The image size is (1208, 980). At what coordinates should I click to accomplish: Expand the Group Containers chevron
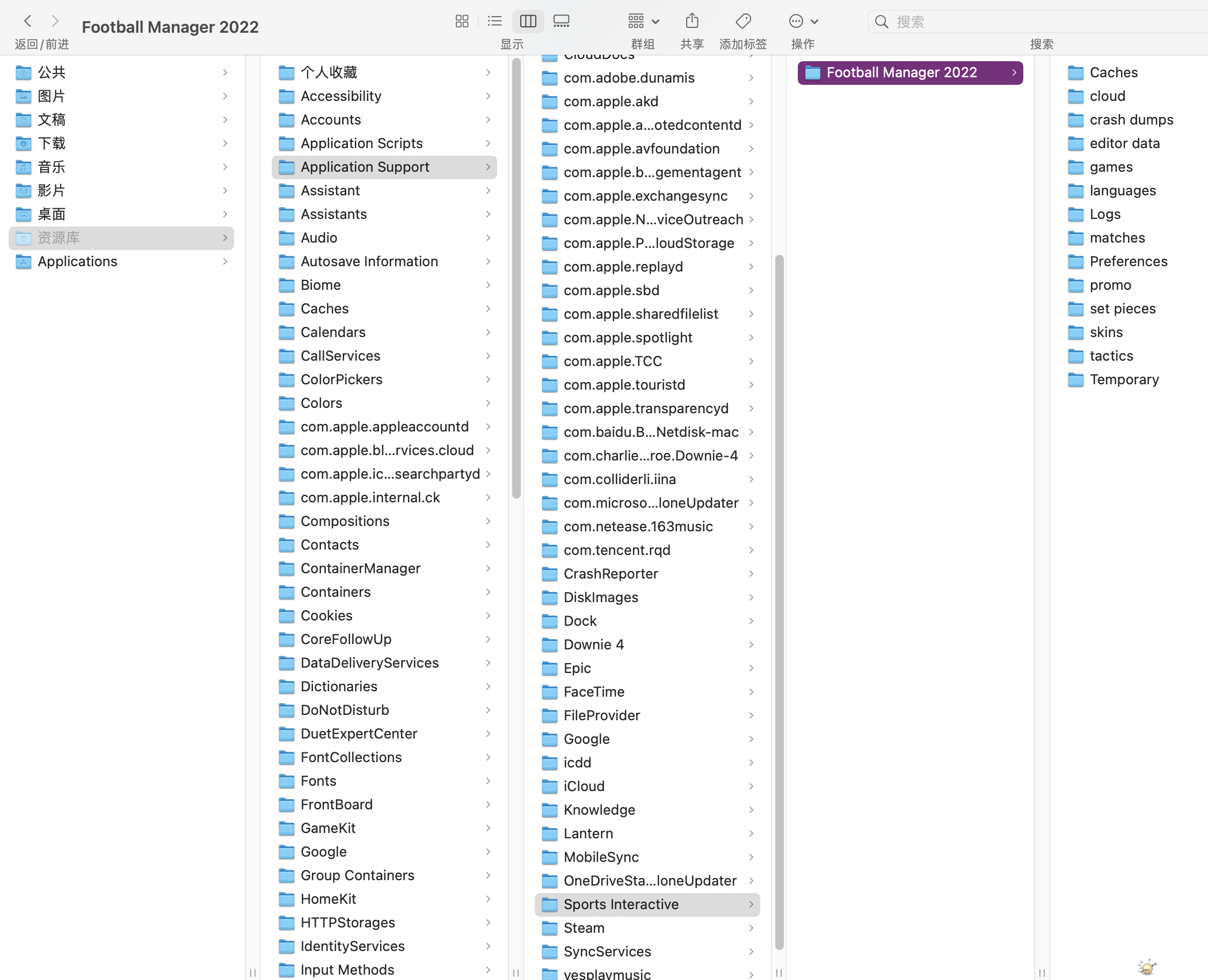pos(488,875)
